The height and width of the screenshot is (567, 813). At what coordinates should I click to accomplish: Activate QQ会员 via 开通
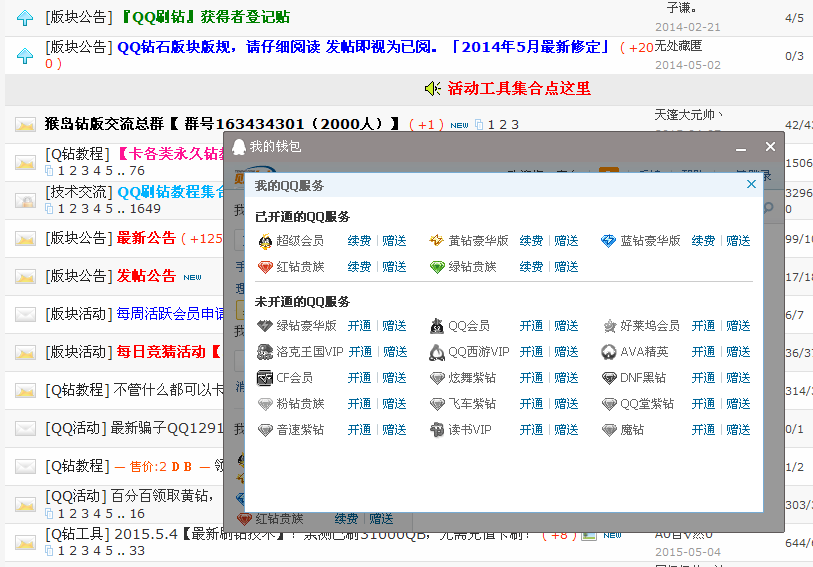(531, 326)
